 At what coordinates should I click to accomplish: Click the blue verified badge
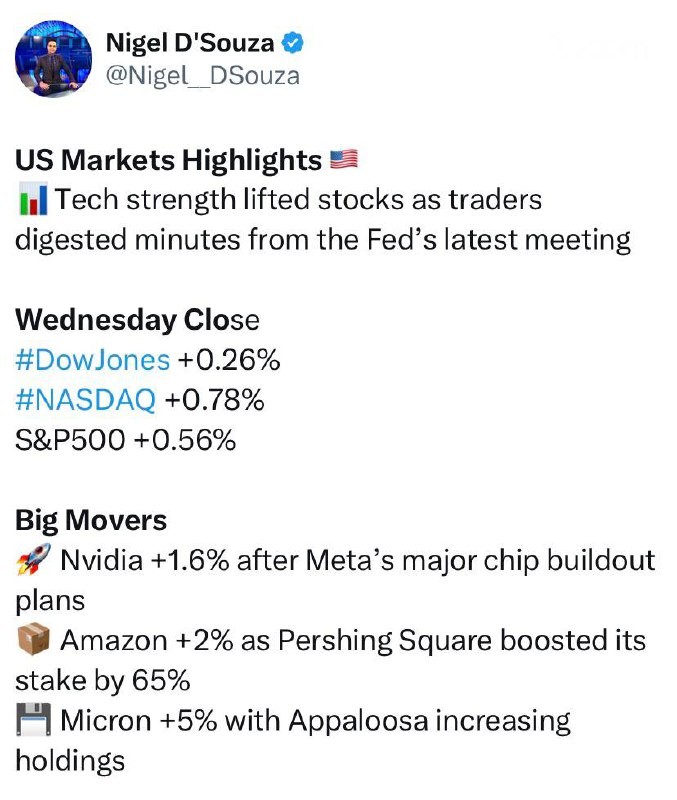(x=293, y=43)
